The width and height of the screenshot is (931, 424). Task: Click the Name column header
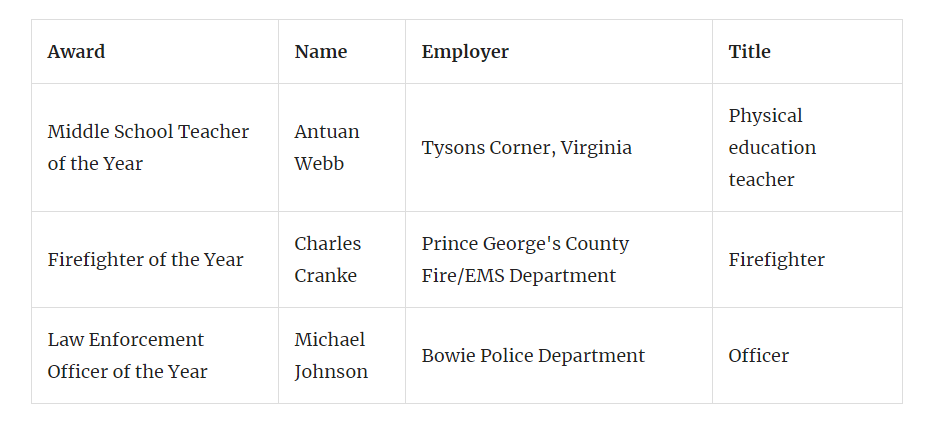(x=321, y=52)
